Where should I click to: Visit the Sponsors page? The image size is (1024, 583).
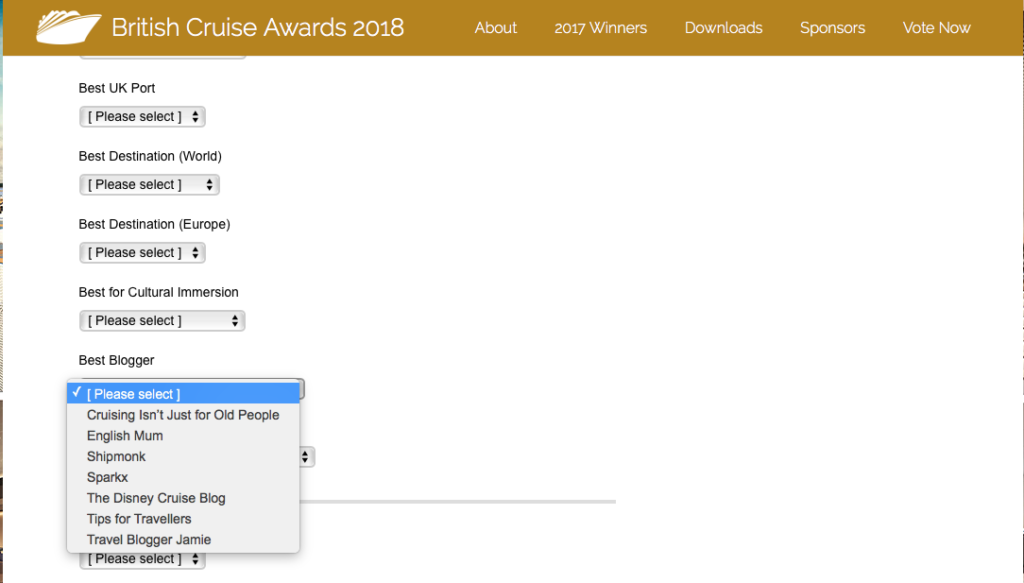(833, 27)
